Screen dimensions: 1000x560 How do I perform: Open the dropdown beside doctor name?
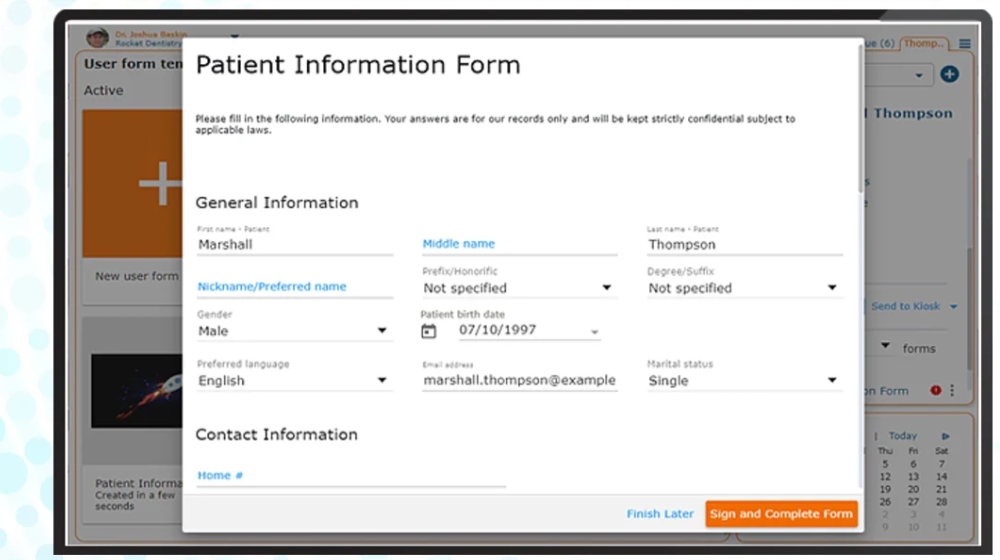pos(235,36)
